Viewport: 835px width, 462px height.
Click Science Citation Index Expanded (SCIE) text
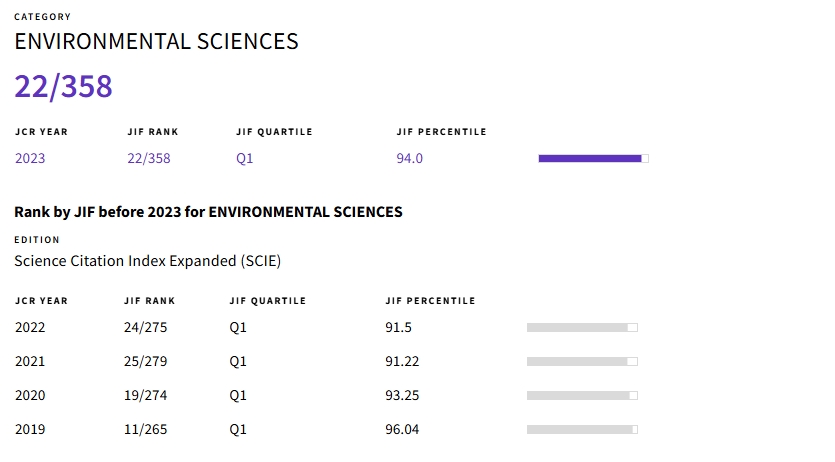click(x=148, y=261)
